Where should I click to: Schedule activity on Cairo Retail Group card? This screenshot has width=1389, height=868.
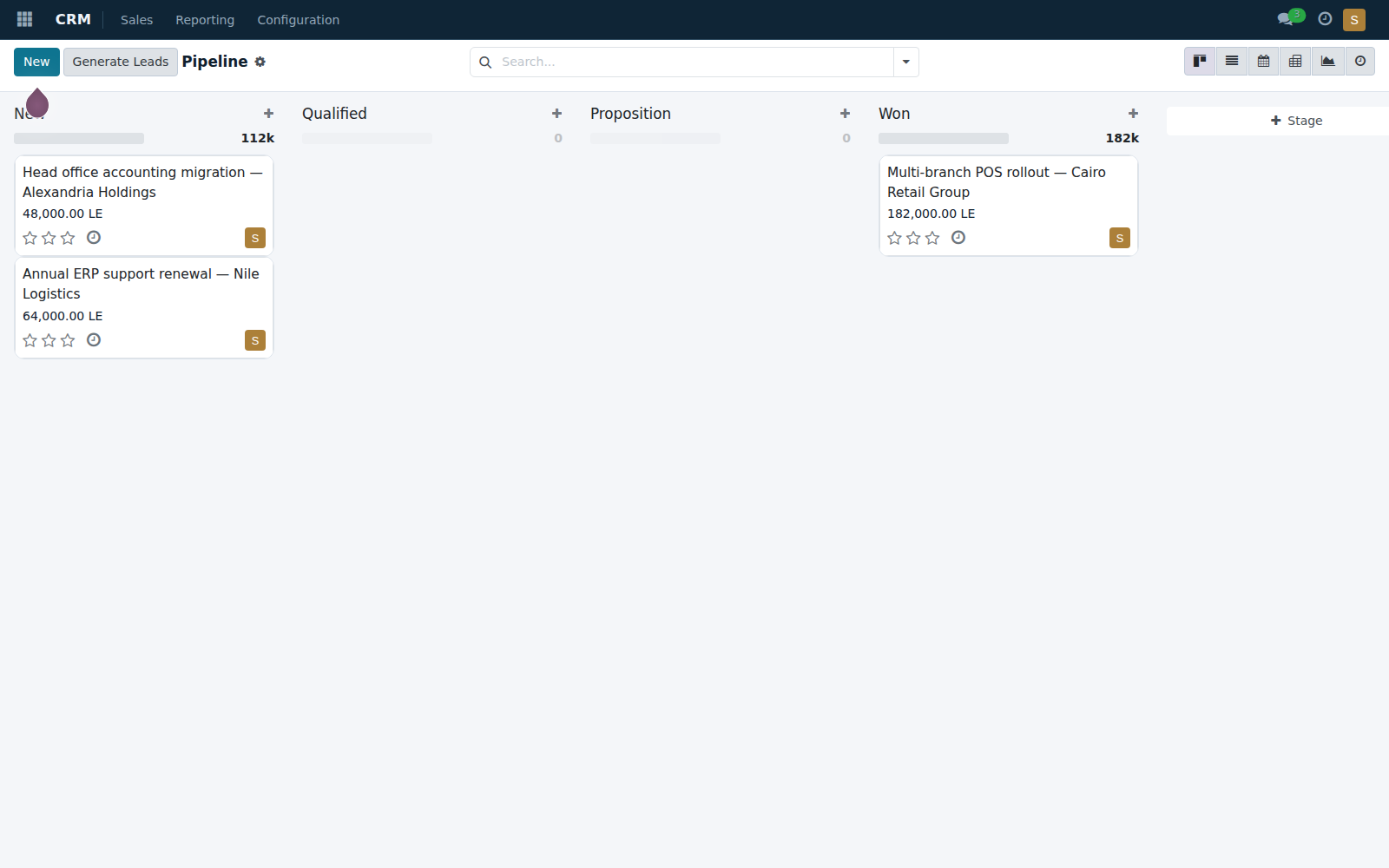coord(958,238)
